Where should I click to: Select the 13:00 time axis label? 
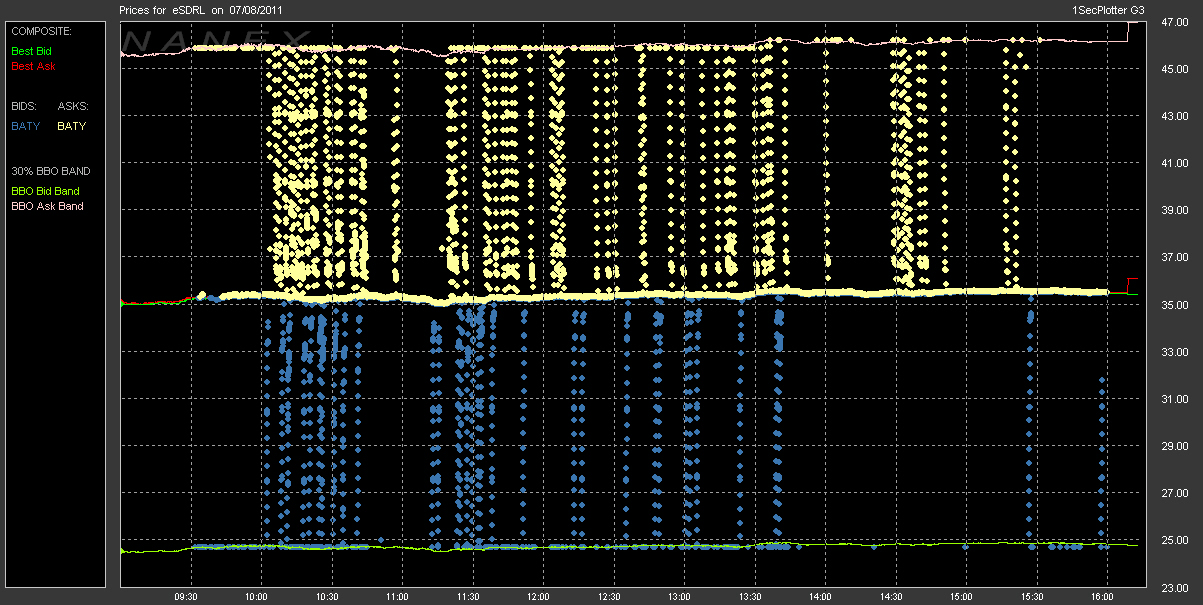[x=680, y=597]
